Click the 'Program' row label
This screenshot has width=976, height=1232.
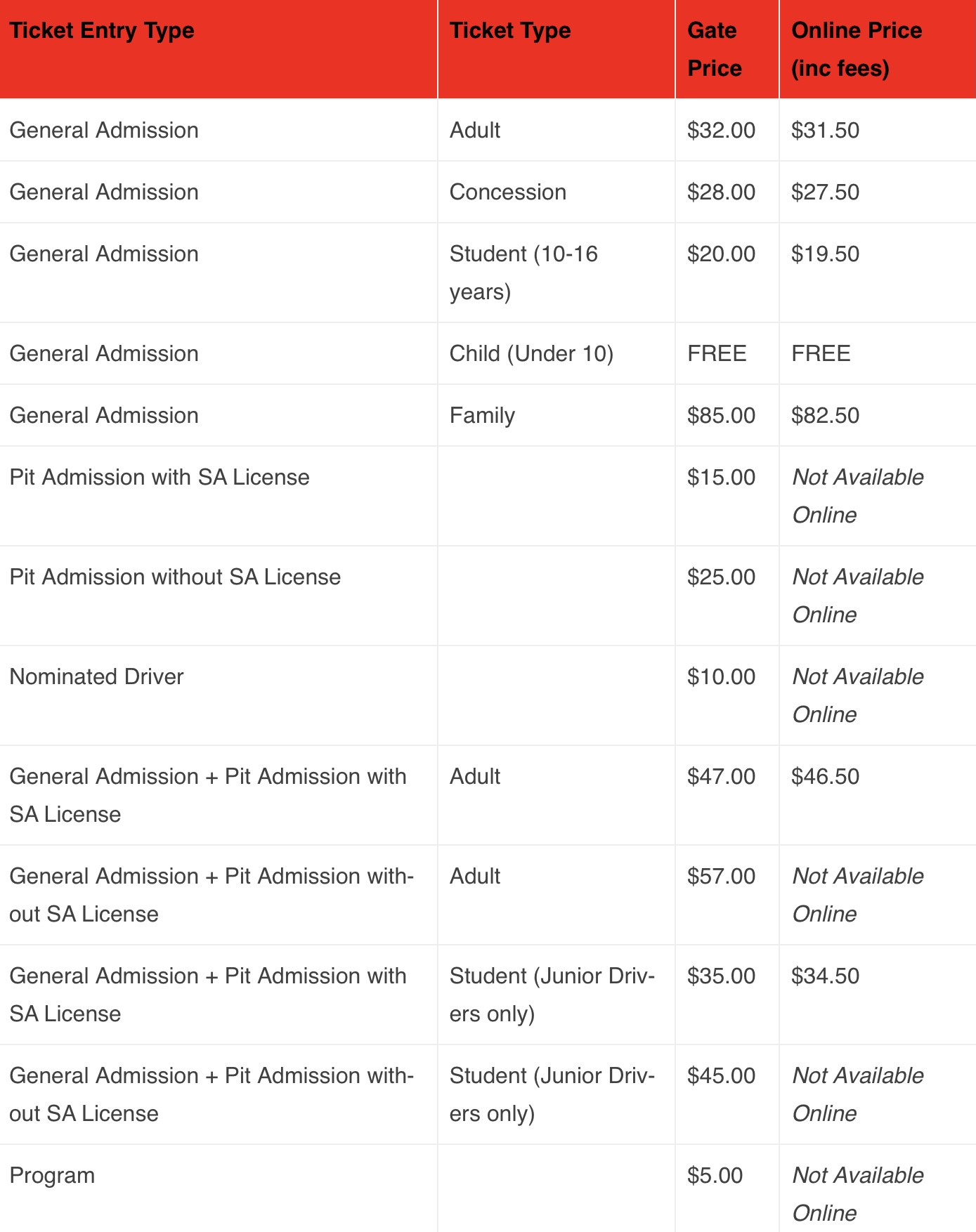click(52, 1176)
